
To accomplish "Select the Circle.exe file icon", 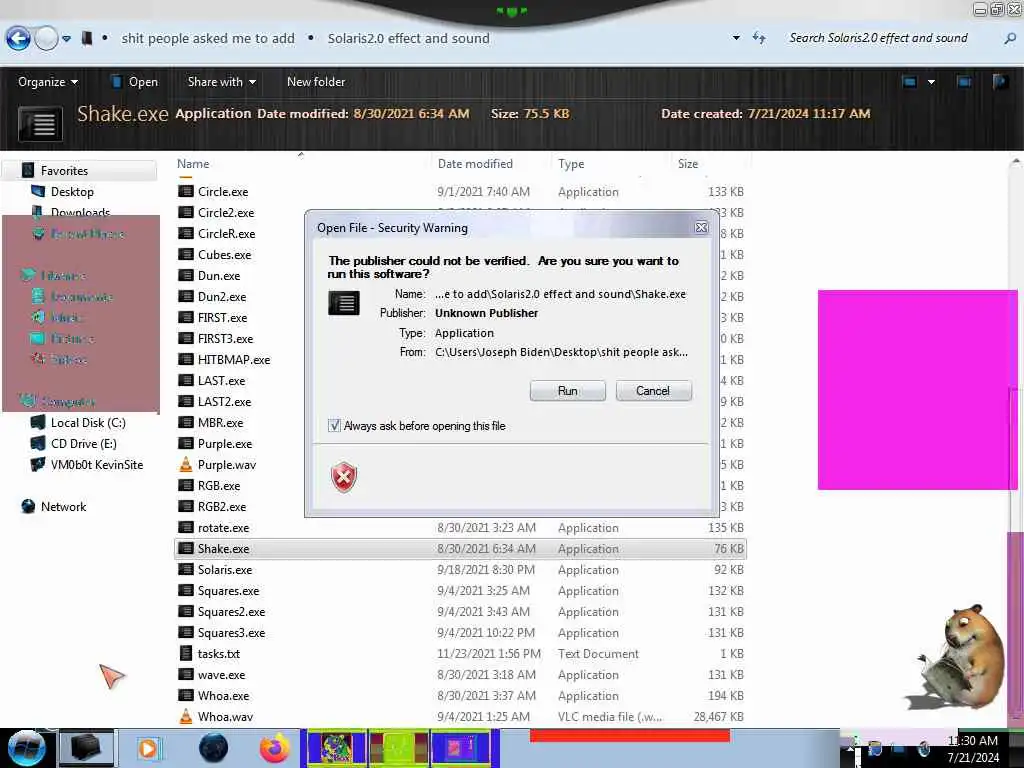I will (185, 191).
